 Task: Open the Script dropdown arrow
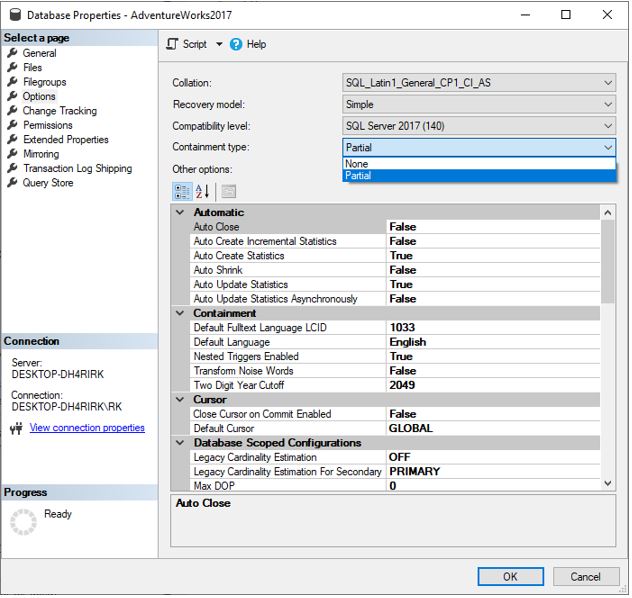220,45
